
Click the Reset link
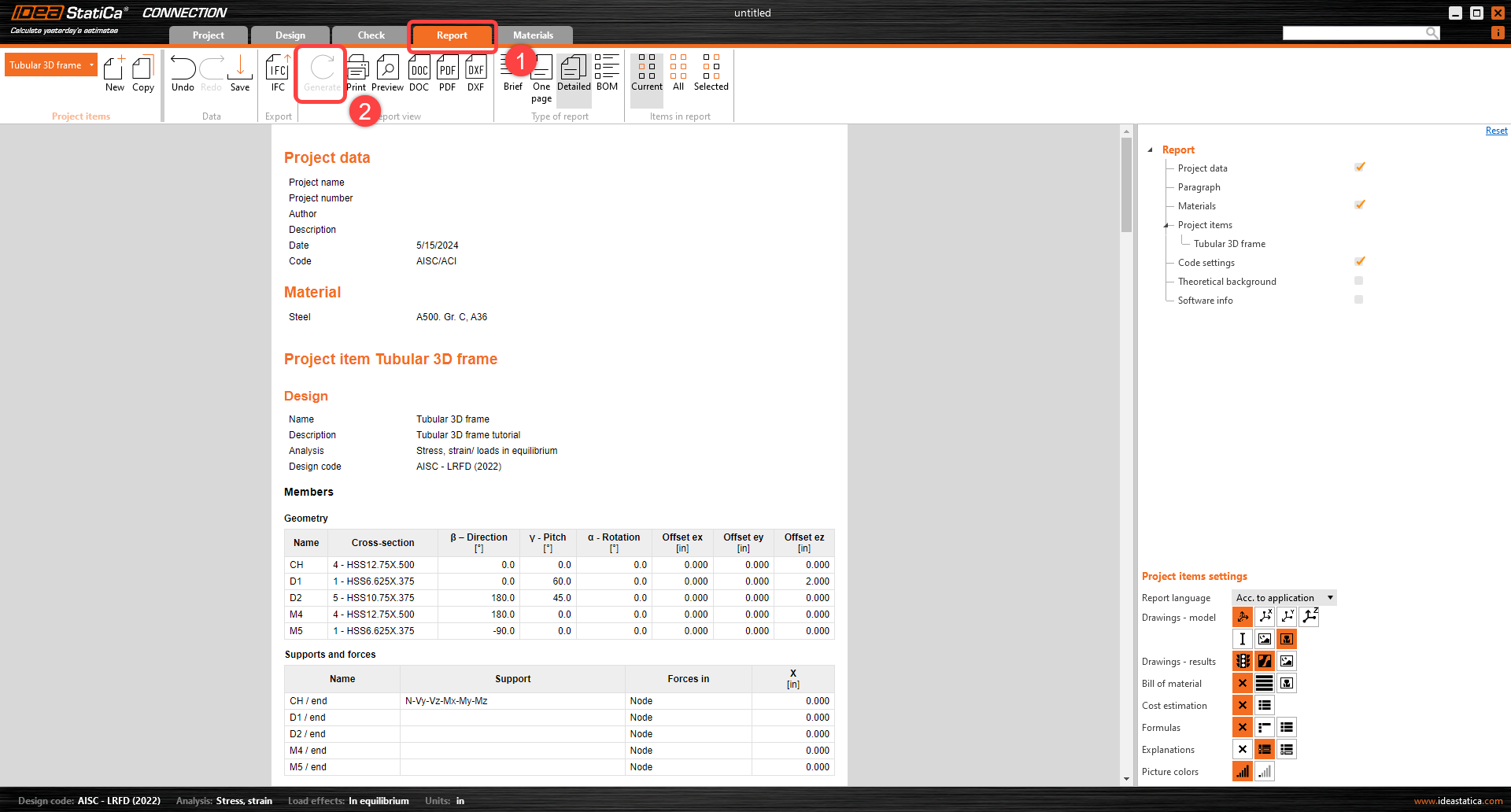[x=1496, y=131]
